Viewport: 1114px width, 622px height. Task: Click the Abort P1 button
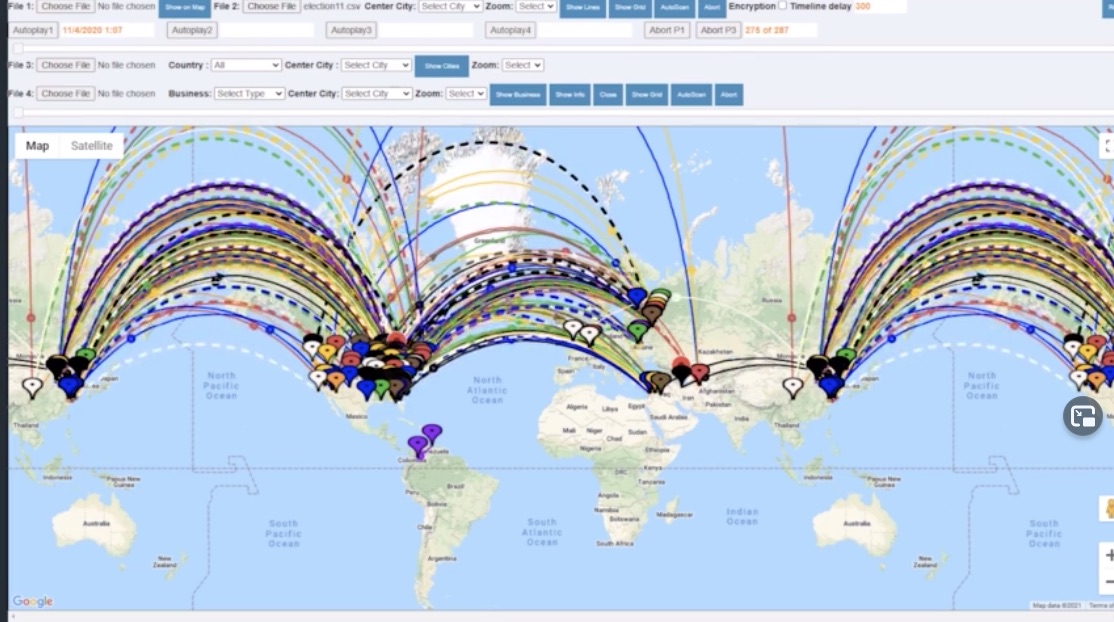(x=666, y=30)
